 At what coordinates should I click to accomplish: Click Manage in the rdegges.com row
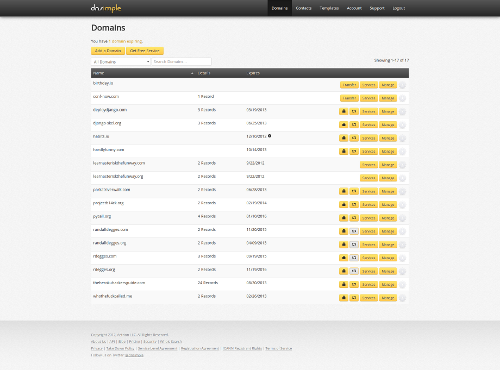pyautogui.click(x=388, y=258)
